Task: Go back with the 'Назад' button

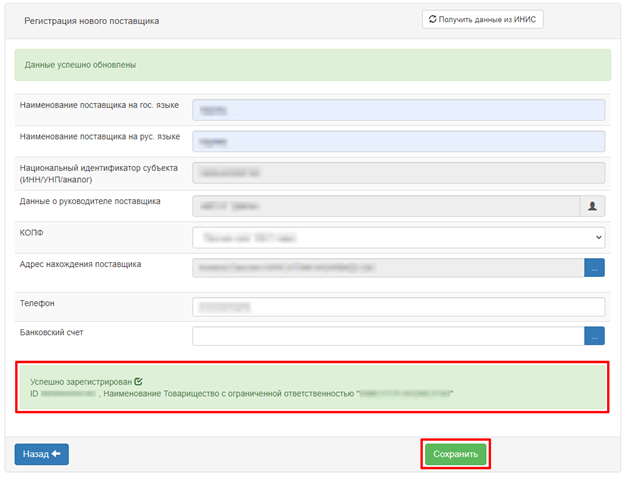Action: tap(42, 454)
